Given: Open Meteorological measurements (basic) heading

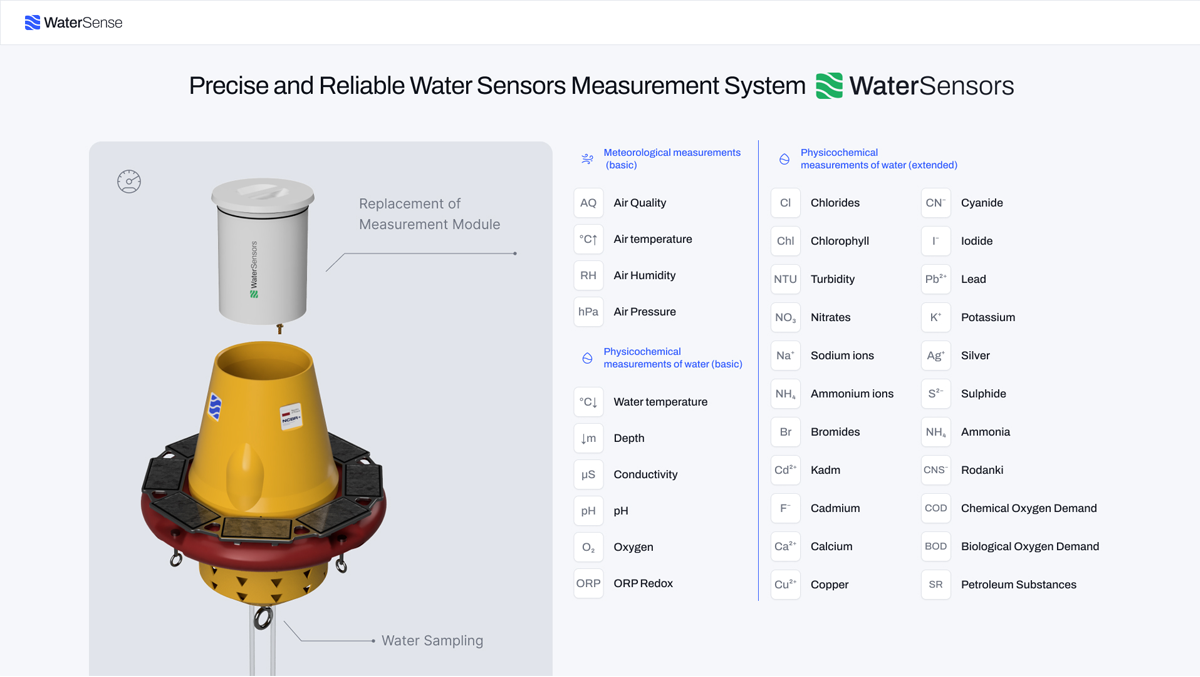Looking at the screenshot, I should pos(671,158).
